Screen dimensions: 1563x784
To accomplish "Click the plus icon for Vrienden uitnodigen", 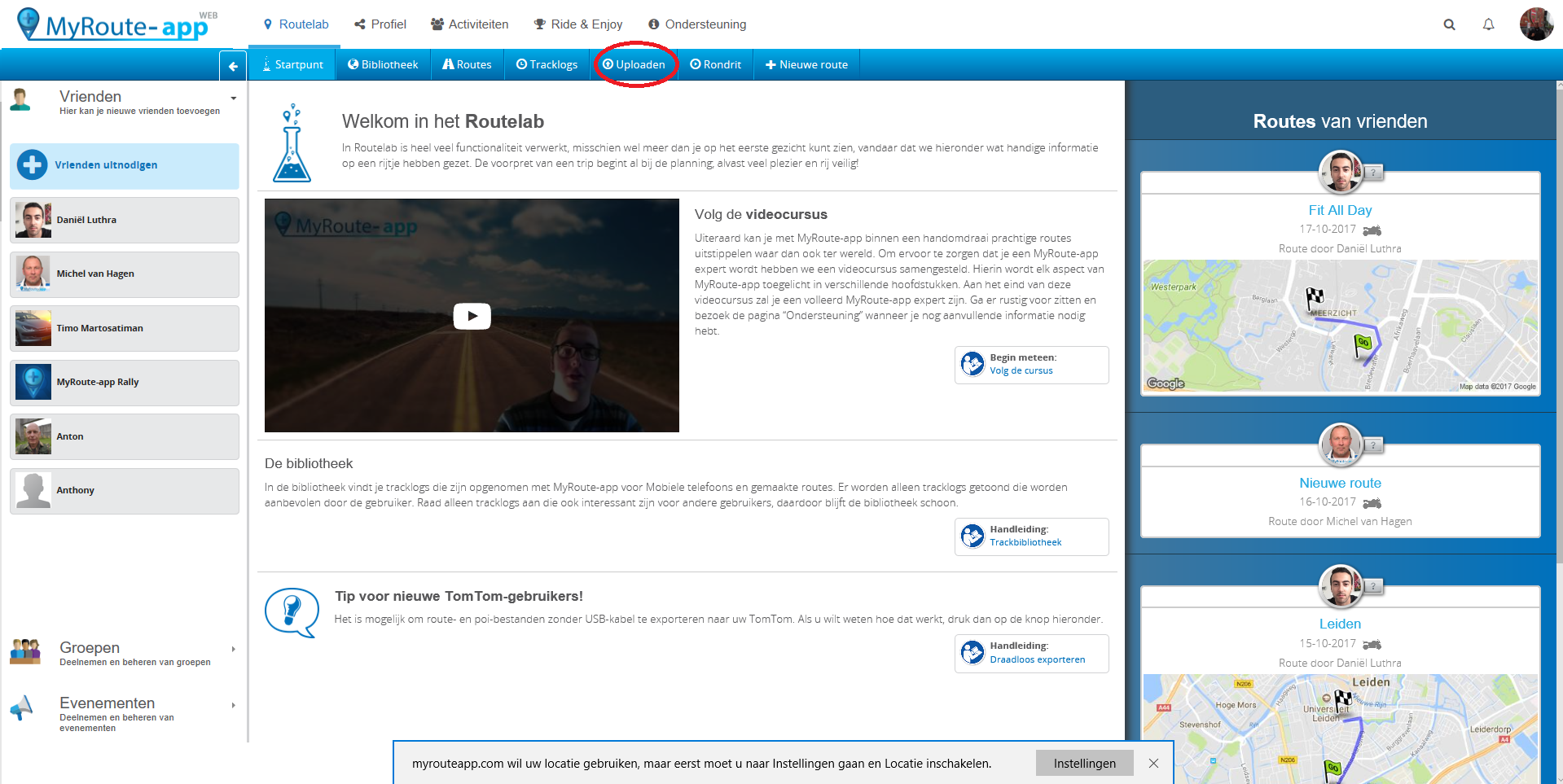I will [x=32, y=164].
